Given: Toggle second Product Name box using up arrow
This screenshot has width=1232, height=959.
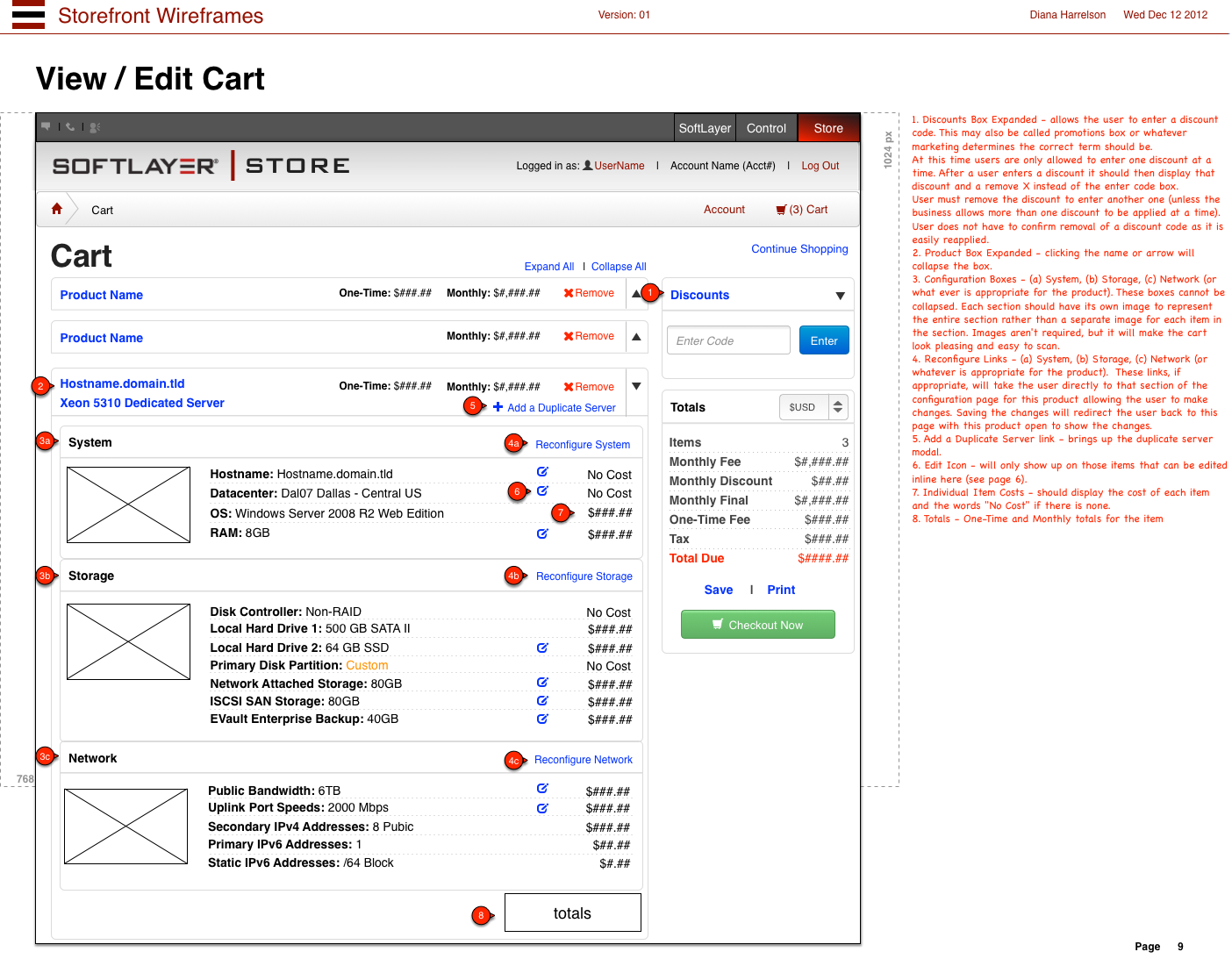Looking at the screenshot, I should [637, 337].
